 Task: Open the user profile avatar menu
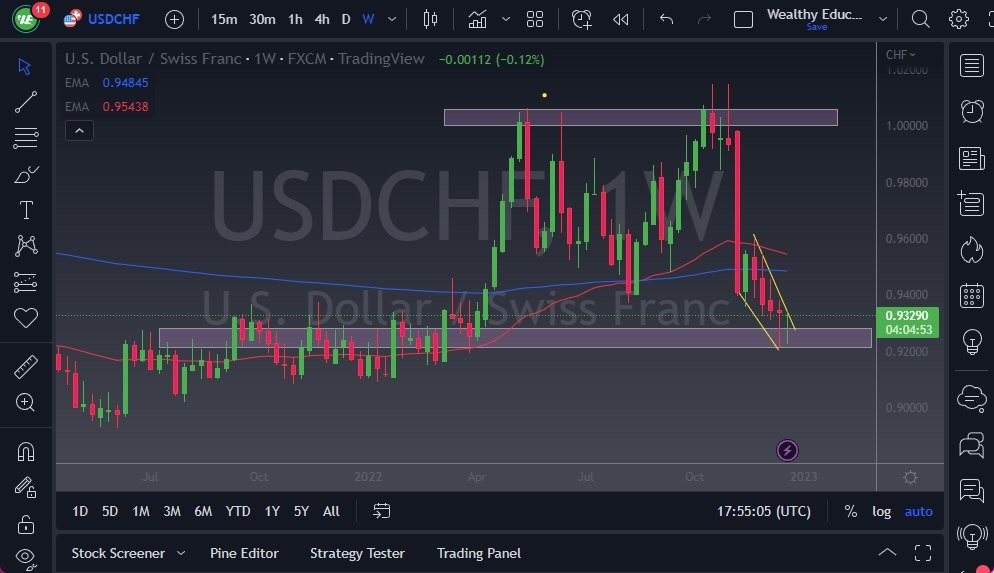(26, 19)
